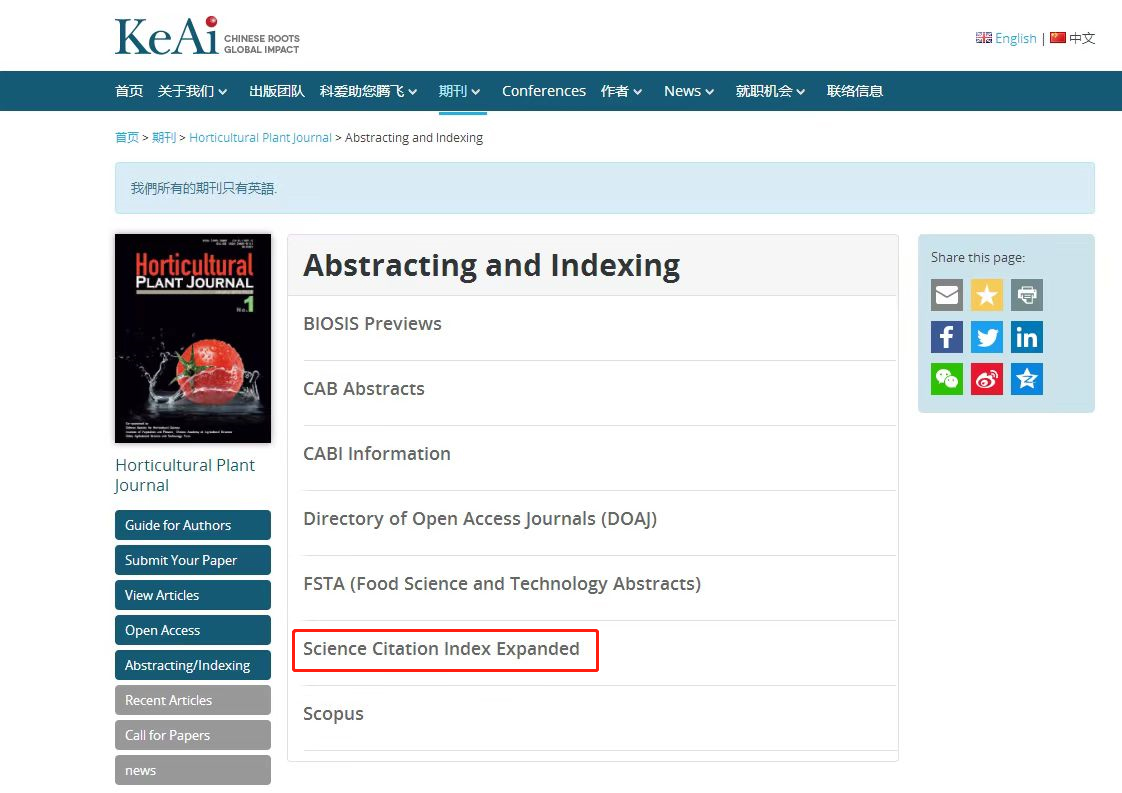Image resolution: width=1122 pixels, height=793 pixels.
Task: Click Submit Your Paper button
Action: [193, 560]
